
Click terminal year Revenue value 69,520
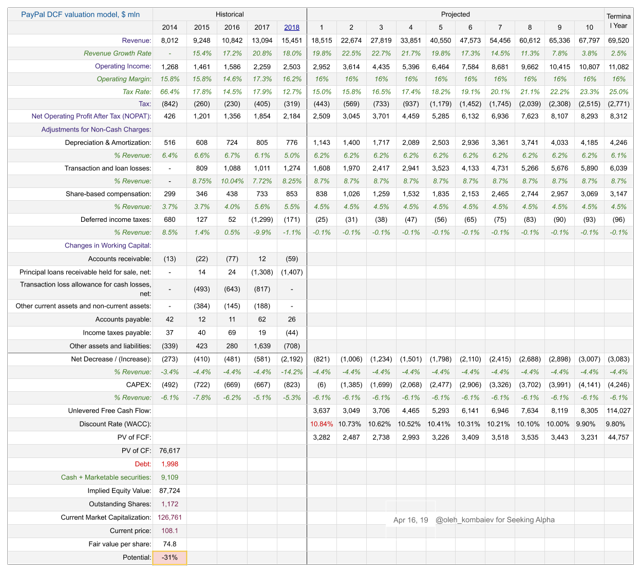618,40
